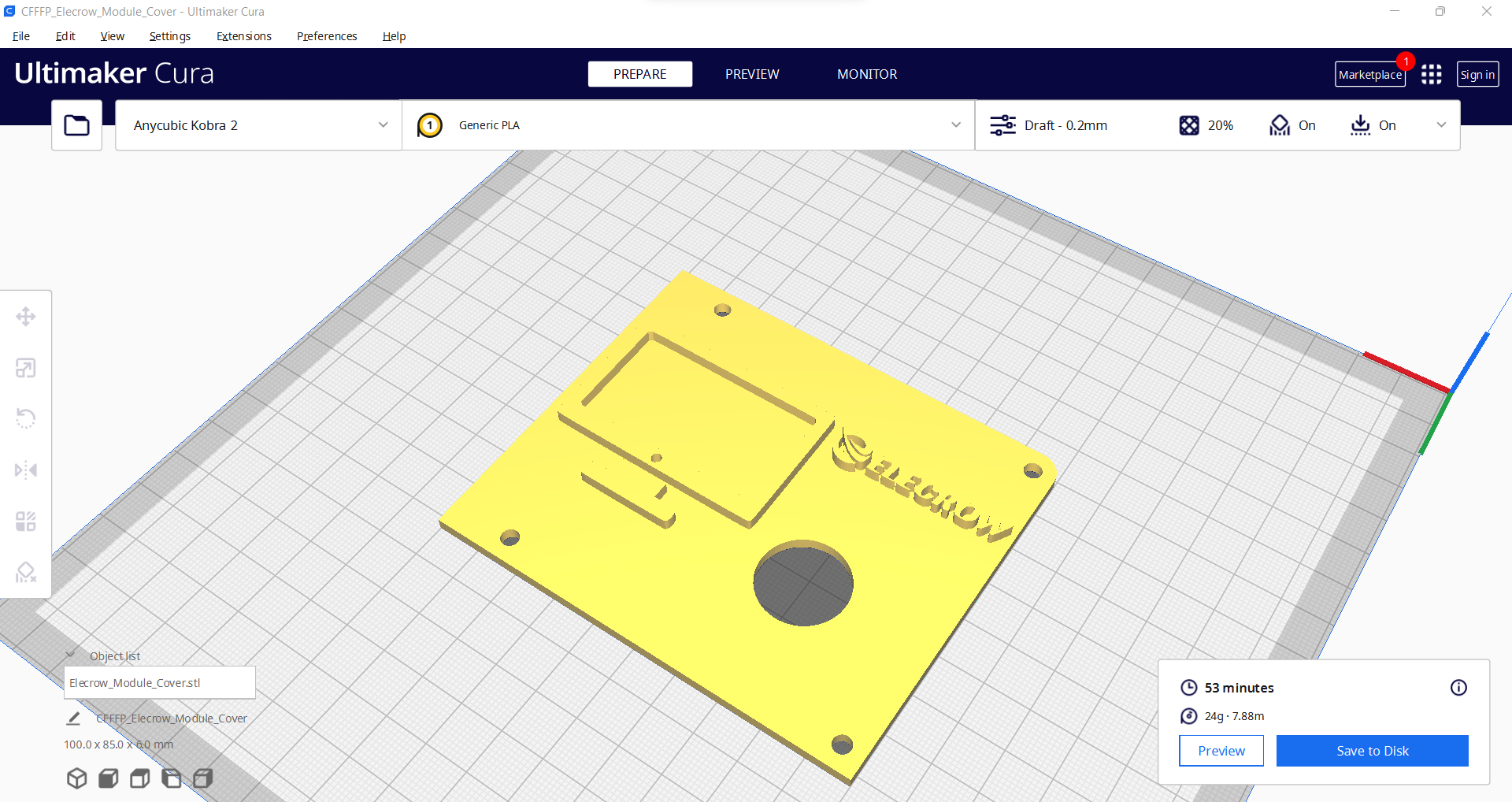Click the infill density icon

pos(1189,125)
